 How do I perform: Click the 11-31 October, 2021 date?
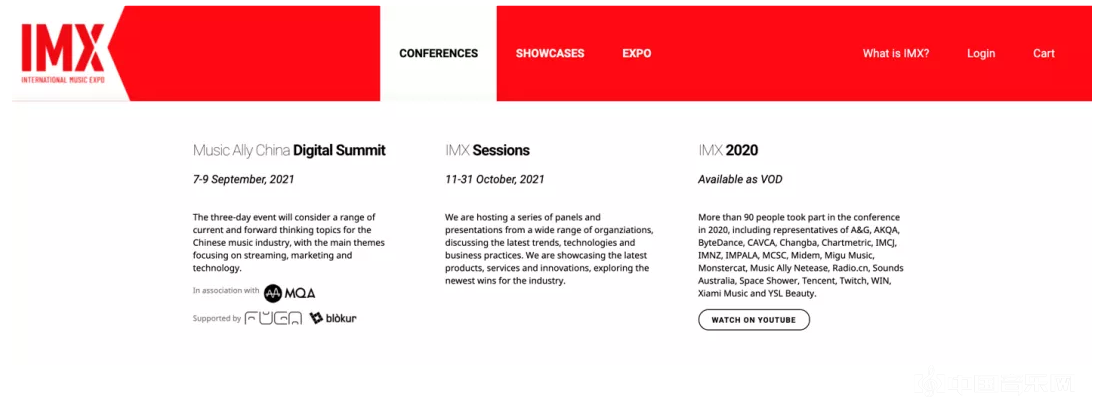(x=495, y=180)
